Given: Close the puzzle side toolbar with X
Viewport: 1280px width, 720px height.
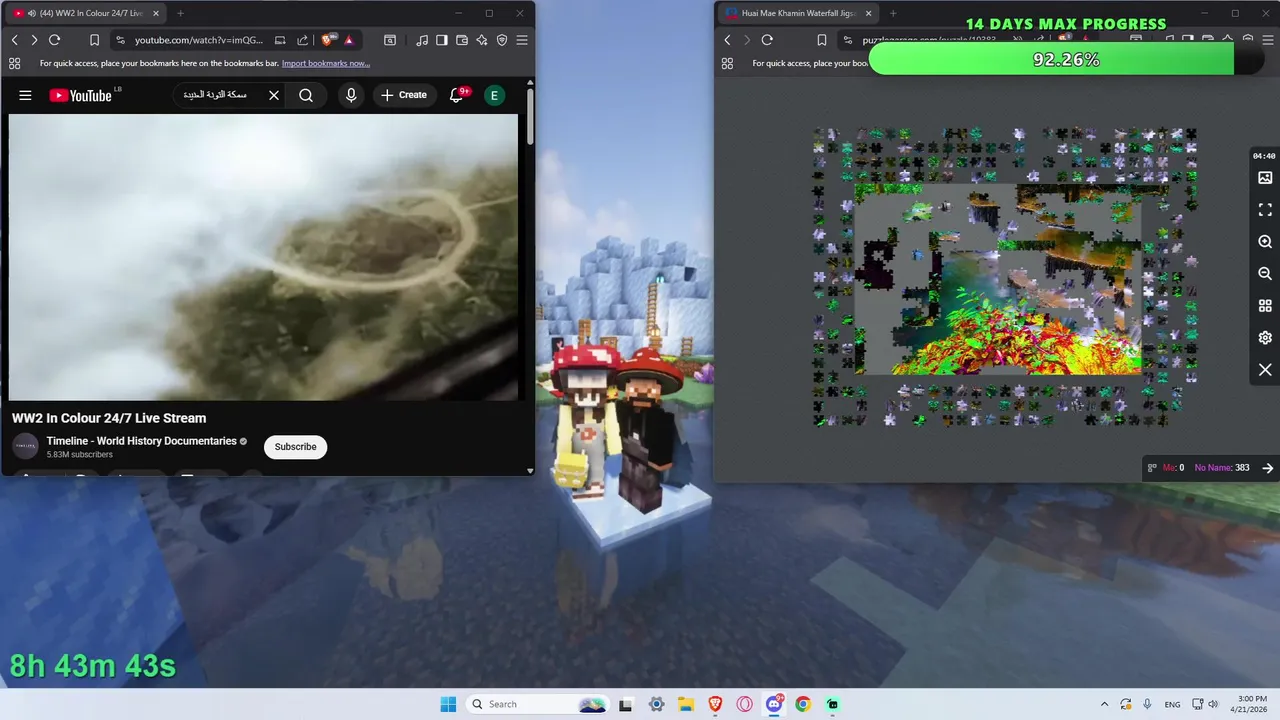Looking at the screenshot, I should (1265, 370).
